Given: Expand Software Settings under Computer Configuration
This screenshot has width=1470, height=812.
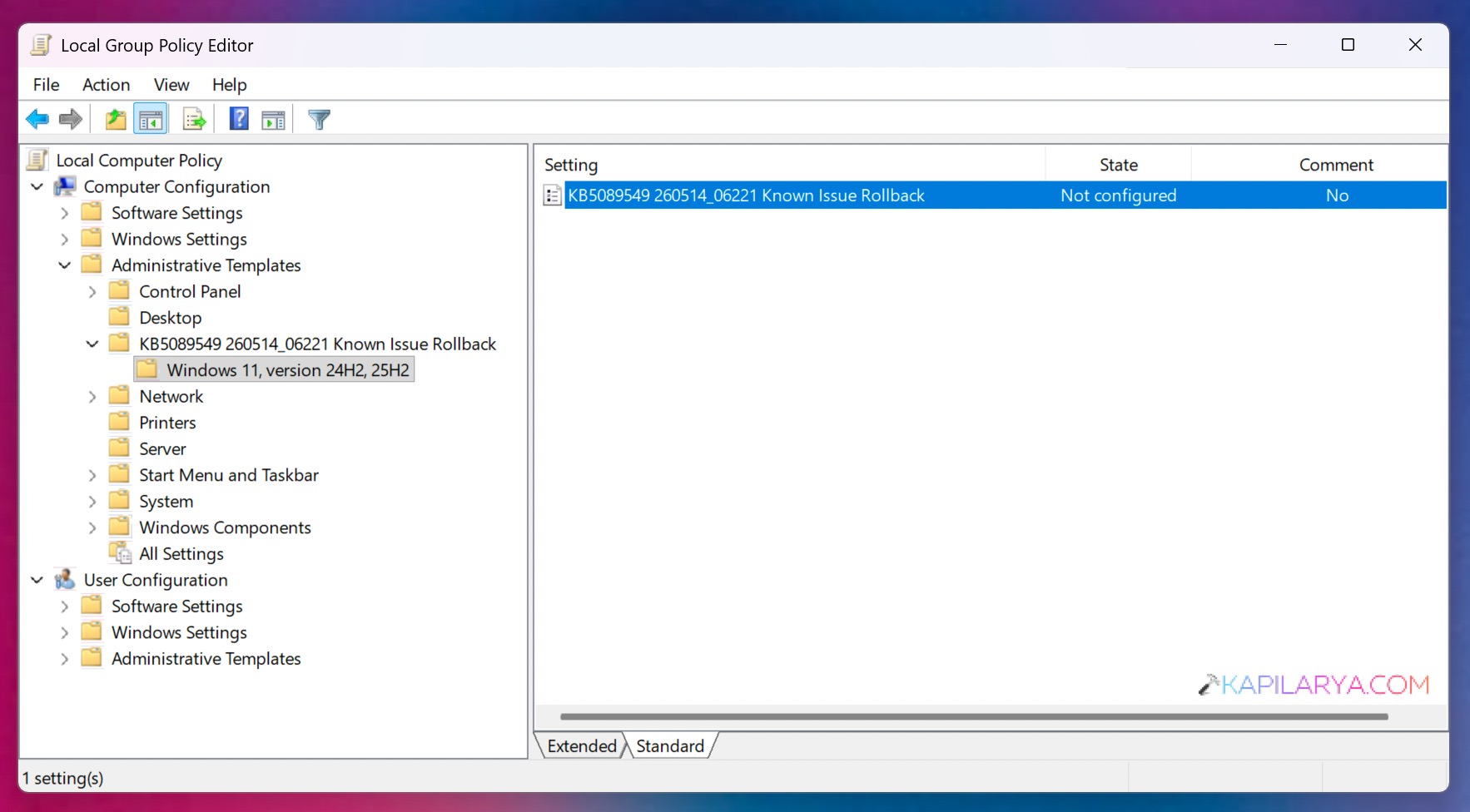Looking at the screenshot, I should click(x=65, y=213).
